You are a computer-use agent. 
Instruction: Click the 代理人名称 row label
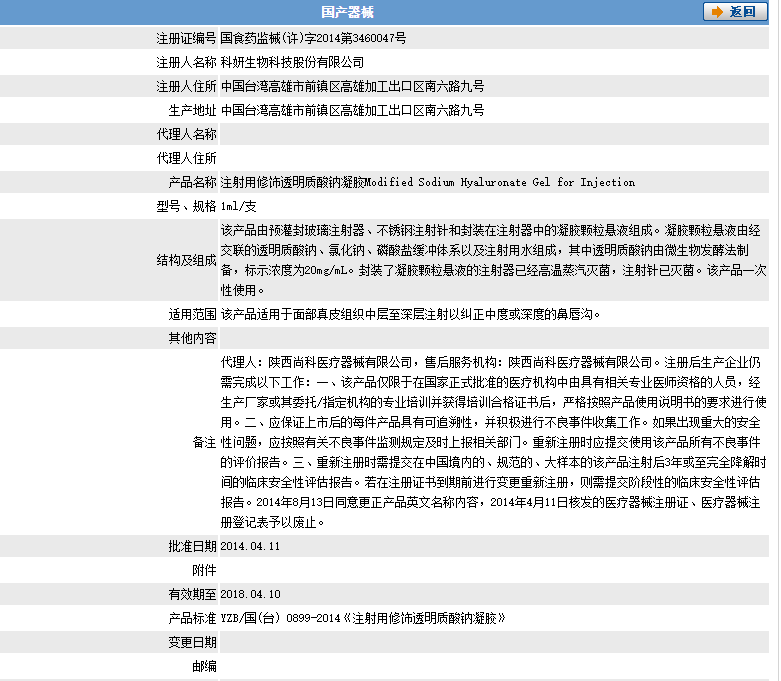186,134
